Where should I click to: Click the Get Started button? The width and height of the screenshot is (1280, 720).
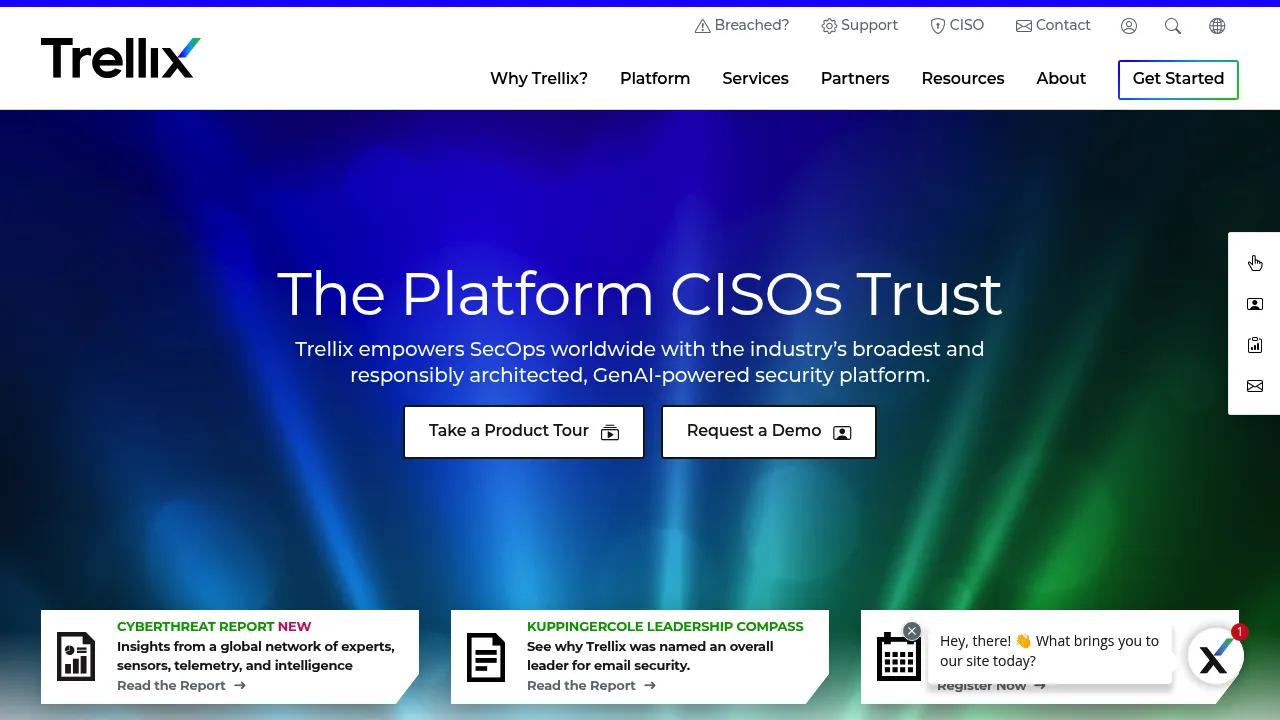click(1178, 80)
